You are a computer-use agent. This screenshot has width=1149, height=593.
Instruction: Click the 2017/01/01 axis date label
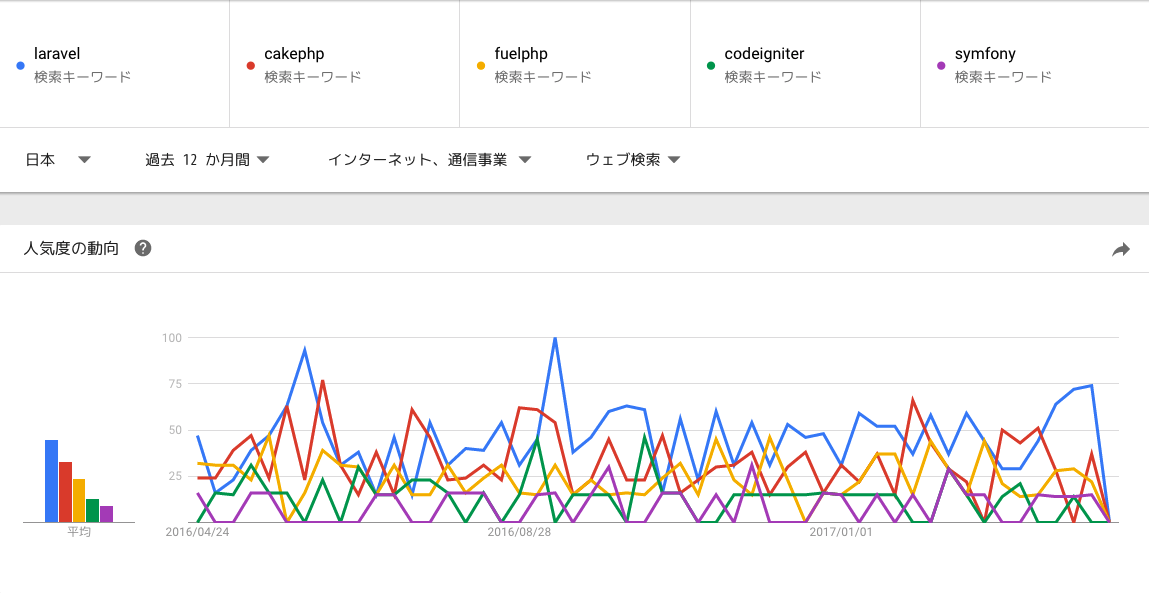pos(840,531)
